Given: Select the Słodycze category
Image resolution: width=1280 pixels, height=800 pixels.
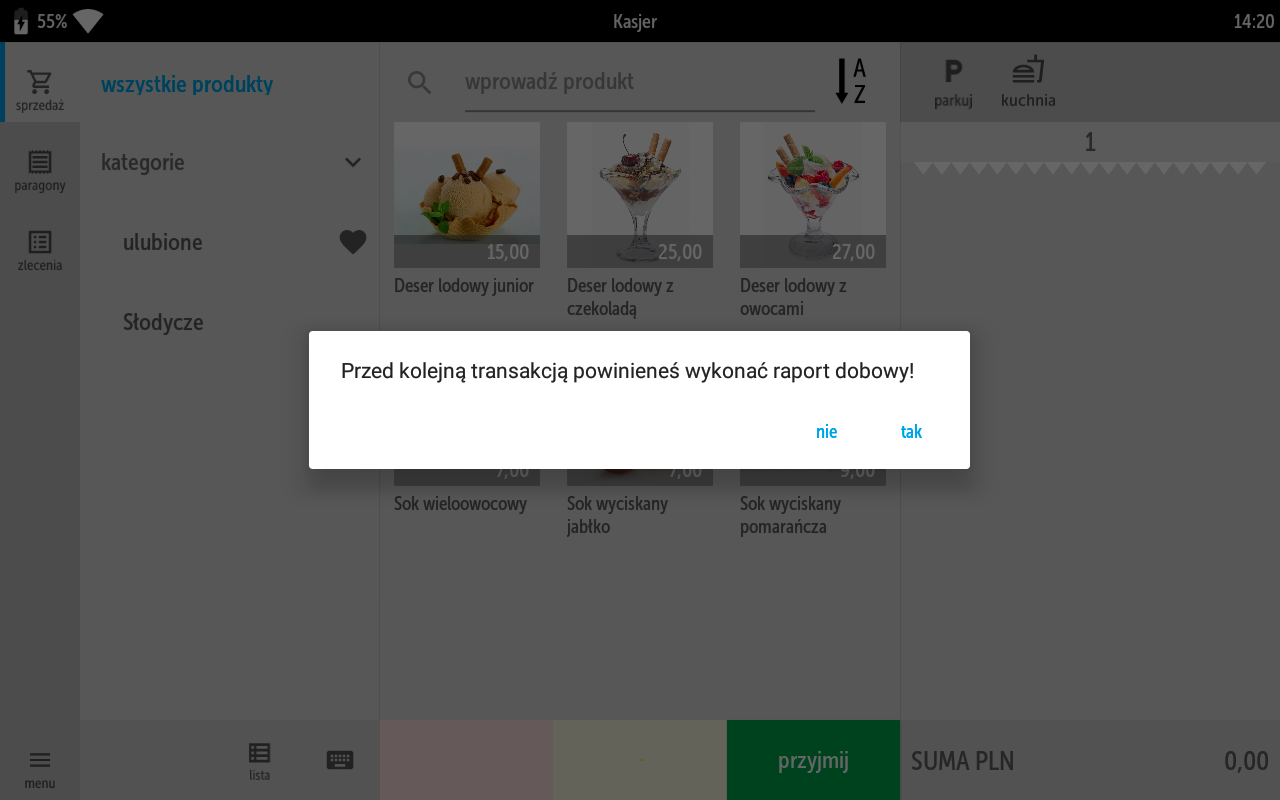Looking at the screenshot, I should pyautogui.click(x=163, y=322).
